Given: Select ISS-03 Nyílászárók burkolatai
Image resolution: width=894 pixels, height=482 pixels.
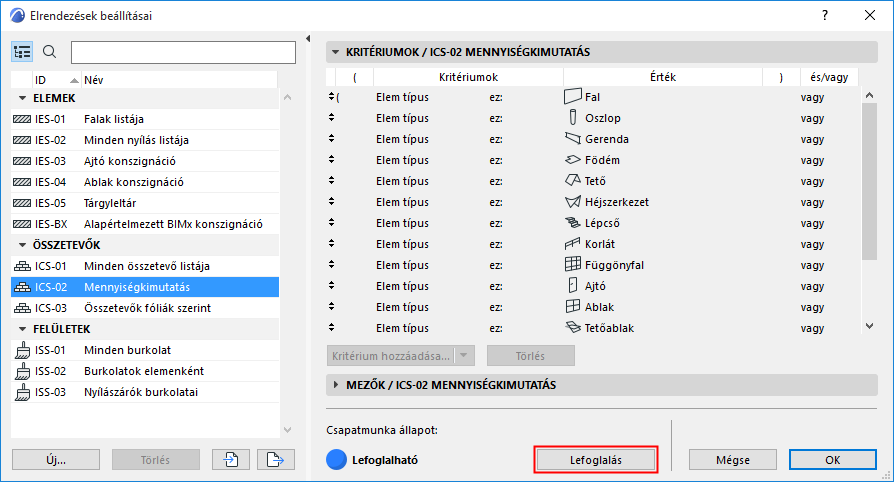Looking at the screenshot, I should [x=145, y=392].
